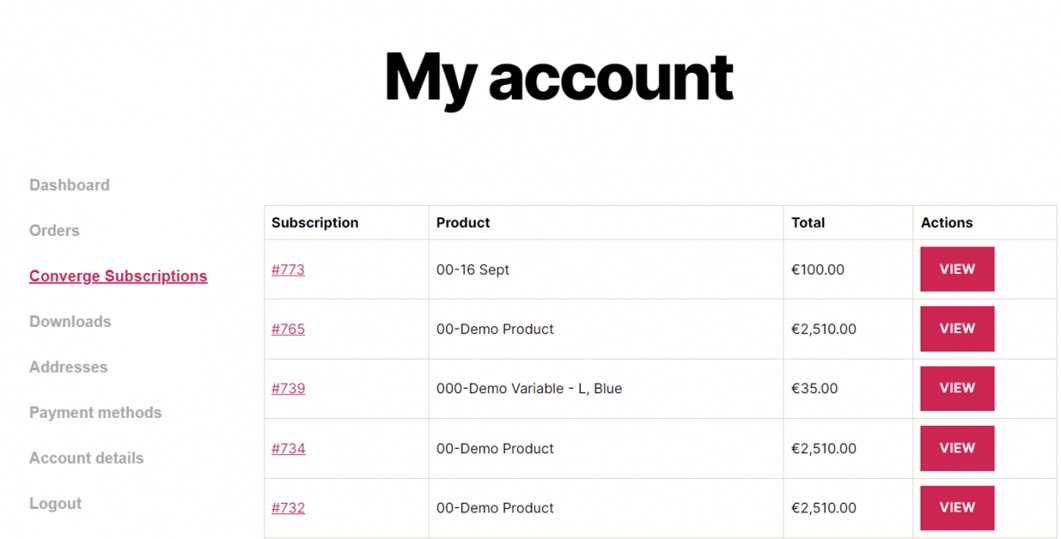This screenshot has width=1061, height=539.
Task: Open the Dashboard menu item
Action: pos(69,185)
